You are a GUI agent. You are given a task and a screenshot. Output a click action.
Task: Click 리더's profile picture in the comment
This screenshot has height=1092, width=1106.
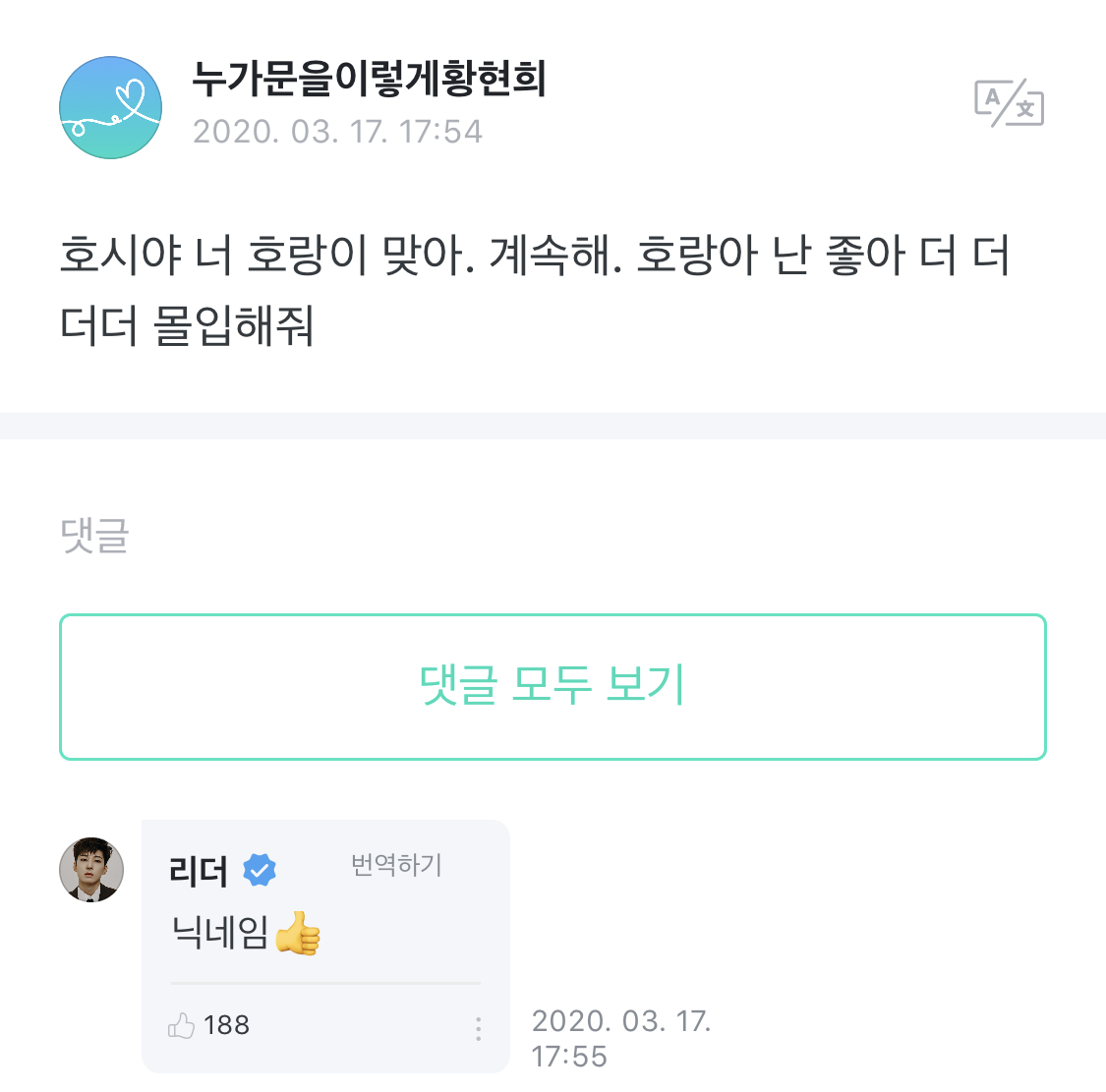click(91, 869)
